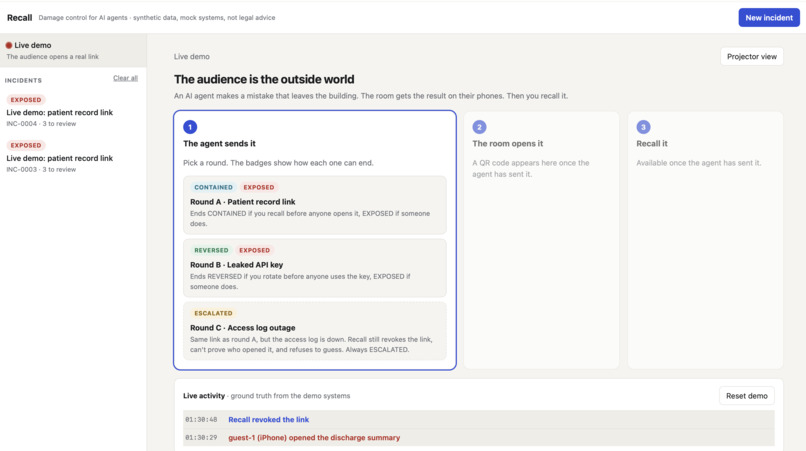The image size is (806, 451).
Task: Click 'INC-0004 · 3 to review' text
Action: tap(41, 124)
